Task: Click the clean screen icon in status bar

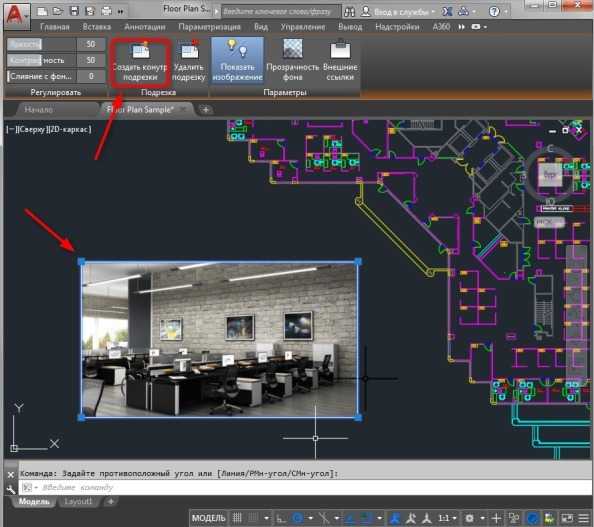Action: pos(567,518)
